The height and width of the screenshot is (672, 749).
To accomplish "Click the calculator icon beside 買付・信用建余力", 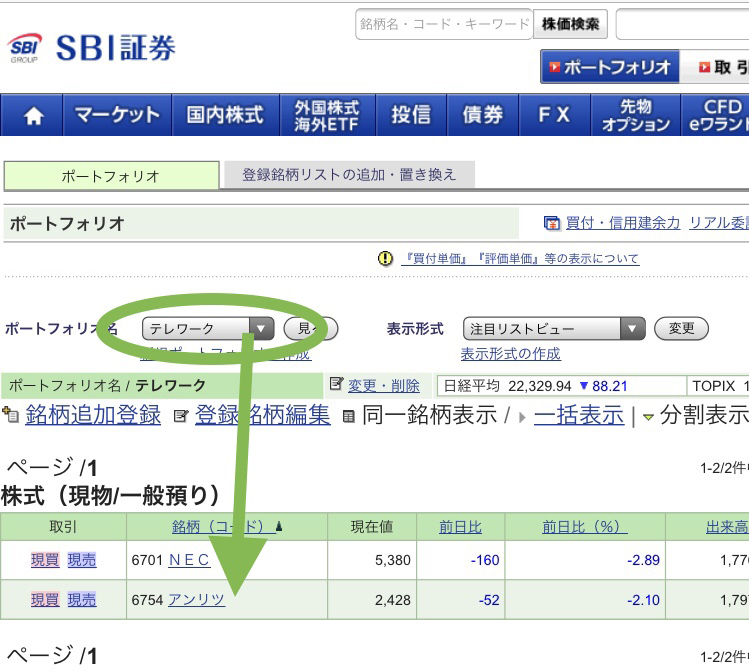I will (x=552, y=223).
